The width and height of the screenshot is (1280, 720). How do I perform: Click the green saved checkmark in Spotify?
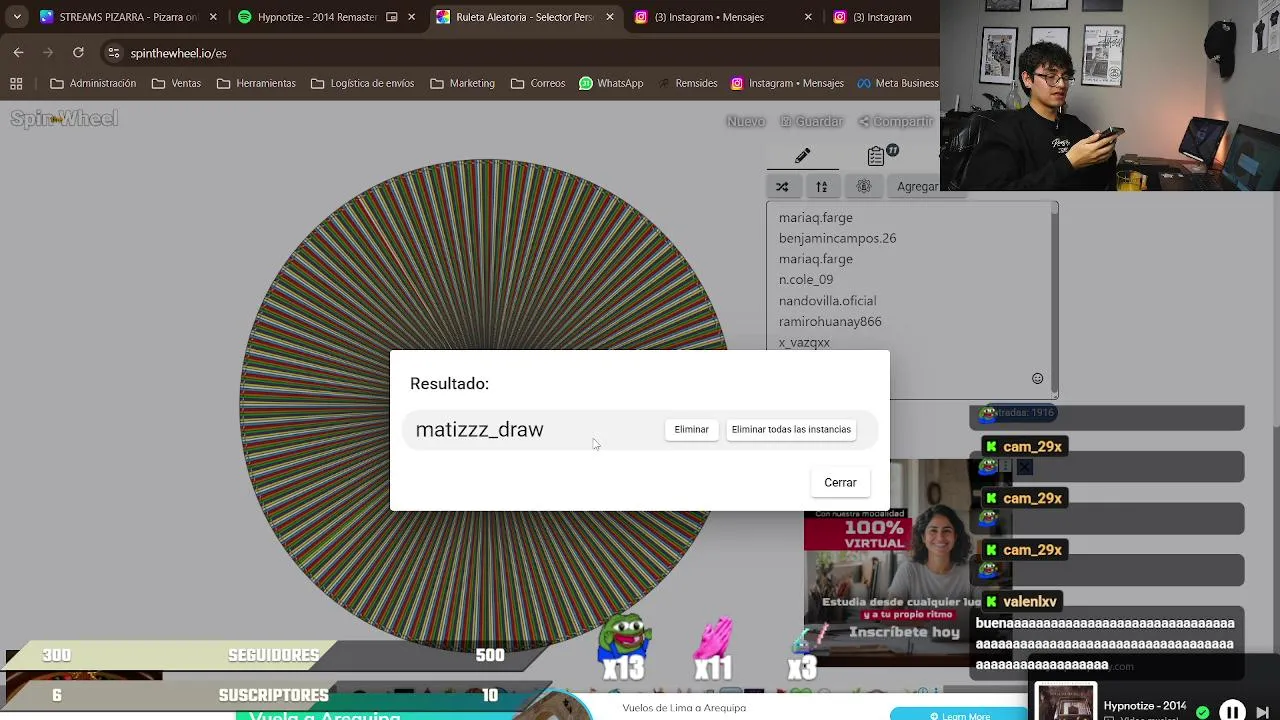(x=1202, y=712)
